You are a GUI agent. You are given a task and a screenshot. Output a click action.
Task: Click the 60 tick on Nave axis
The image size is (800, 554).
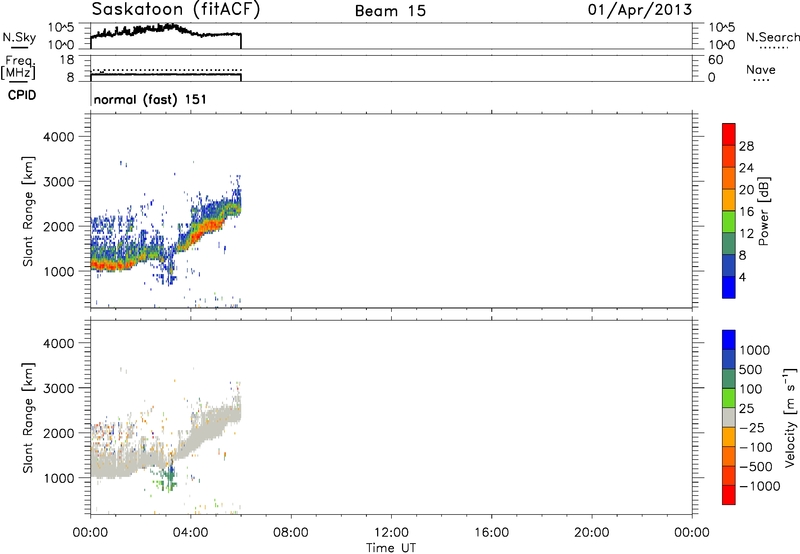715,60
